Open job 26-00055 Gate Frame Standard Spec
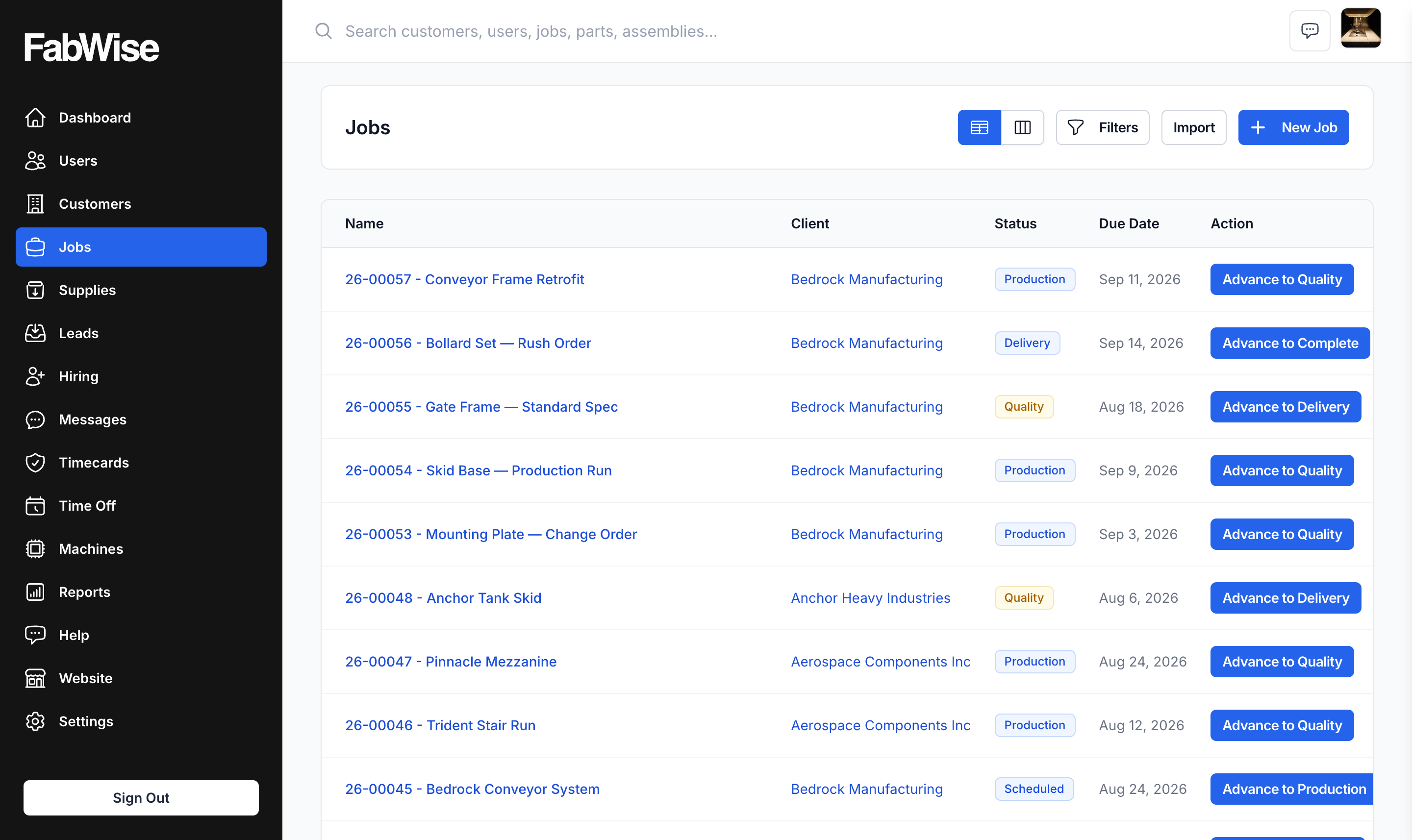 tap(481, 406)
